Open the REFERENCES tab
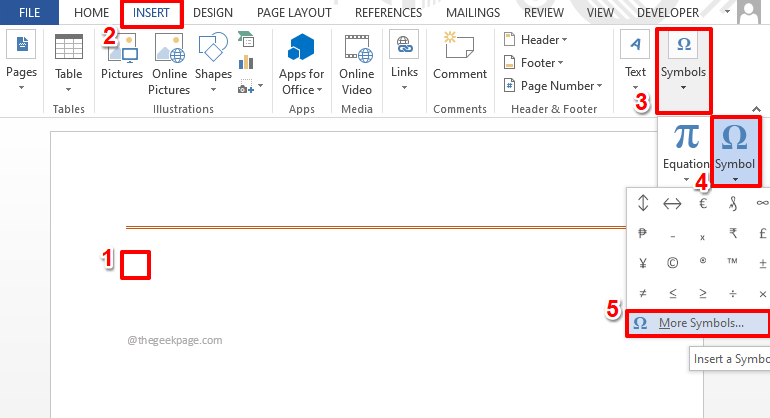This screenshot has width=770, height=418. coord(388,13)
